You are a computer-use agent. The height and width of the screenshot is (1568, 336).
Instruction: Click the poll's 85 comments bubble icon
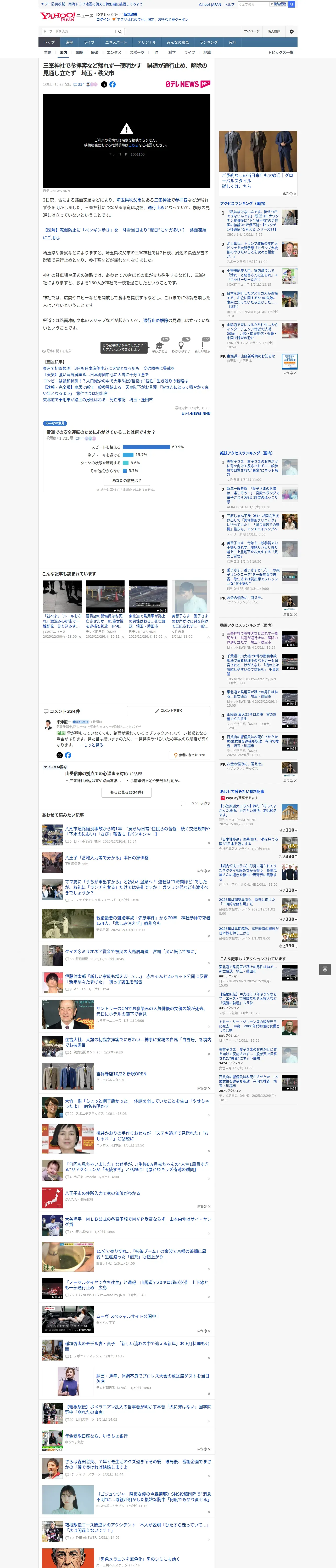click(80, 438)
